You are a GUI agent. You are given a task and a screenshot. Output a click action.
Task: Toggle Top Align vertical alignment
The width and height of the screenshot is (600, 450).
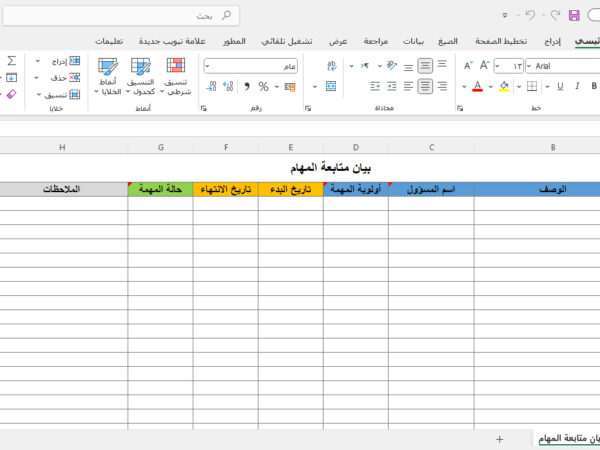click(x=442, y=64)
